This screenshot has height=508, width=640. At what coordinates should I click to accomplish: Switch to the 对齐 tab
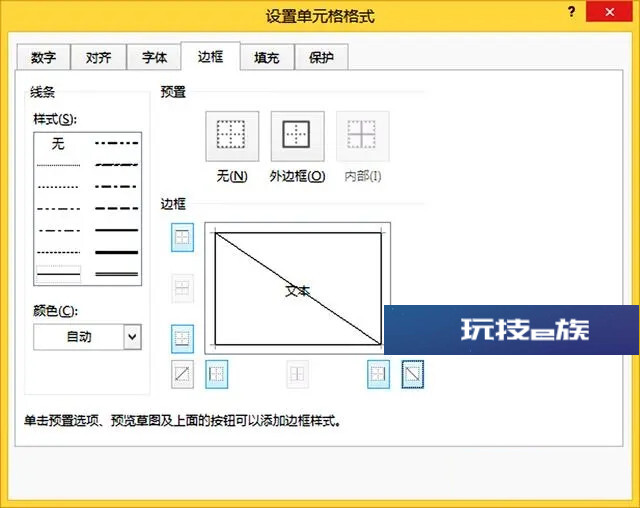[98, 57]
